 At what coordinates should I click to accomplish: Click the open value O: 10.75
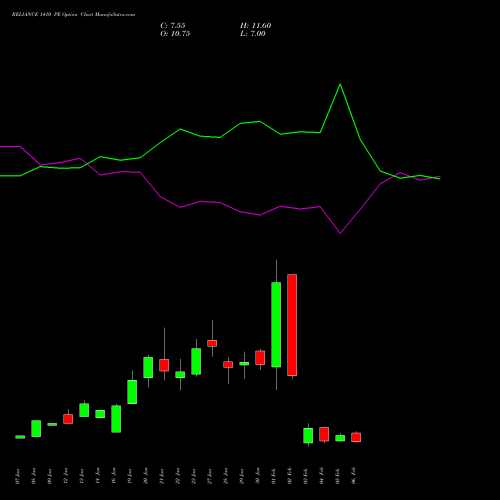175,34
